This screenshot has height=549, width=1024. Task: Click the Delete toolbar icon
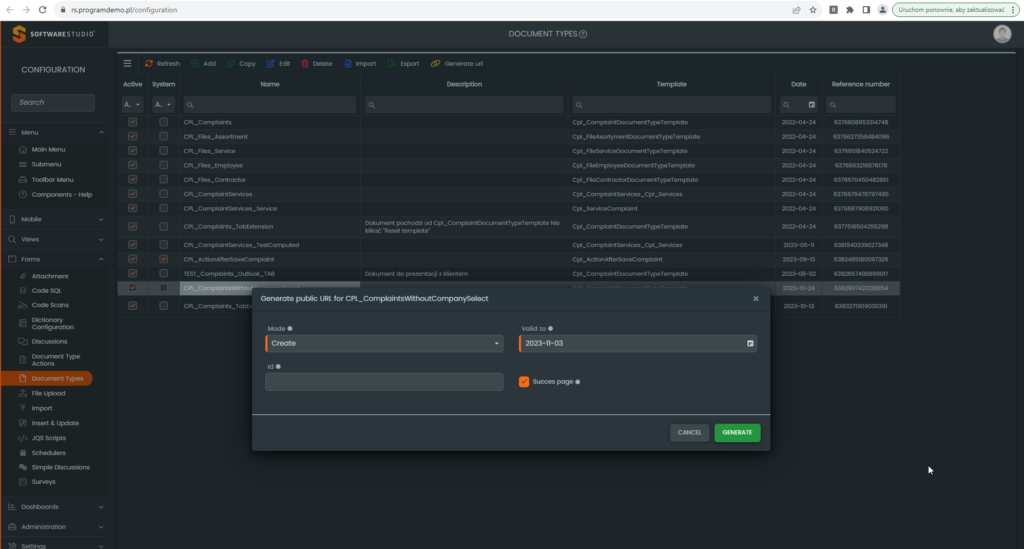305,63
